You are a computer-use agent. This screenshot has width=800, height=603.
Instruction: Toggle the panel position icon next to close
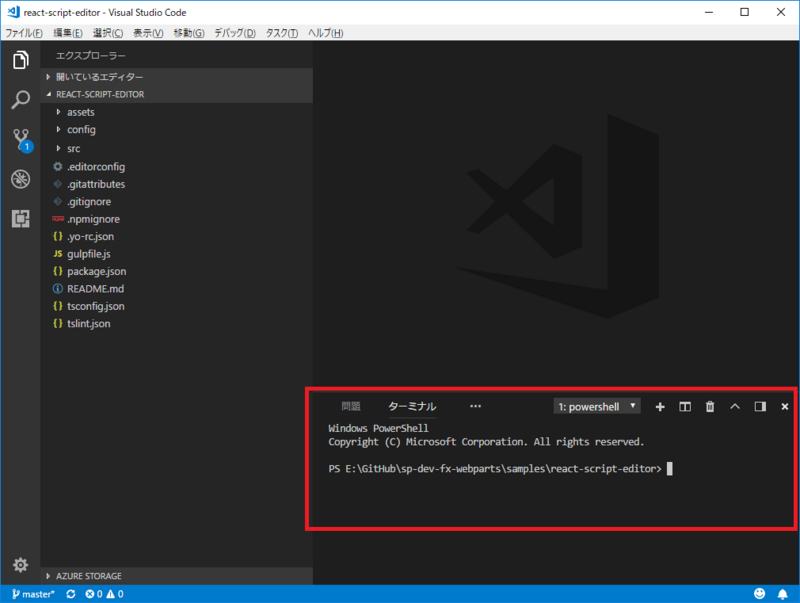pyautogui.click(x=761, y=407)
